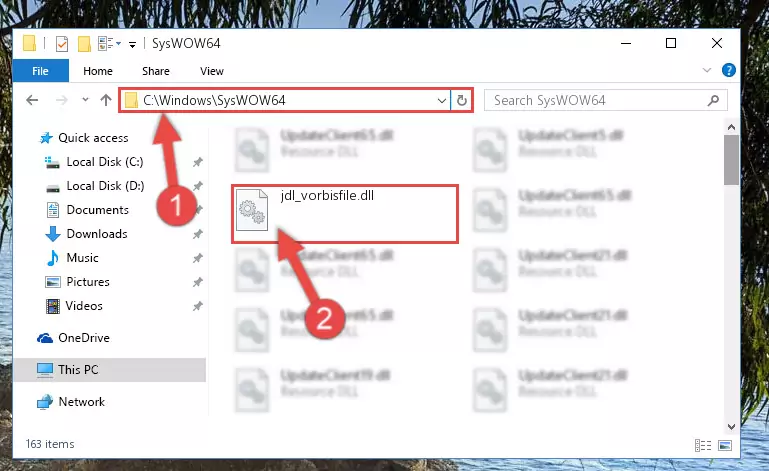Open Pictures in the sidebar

click(x=88, y=282)
